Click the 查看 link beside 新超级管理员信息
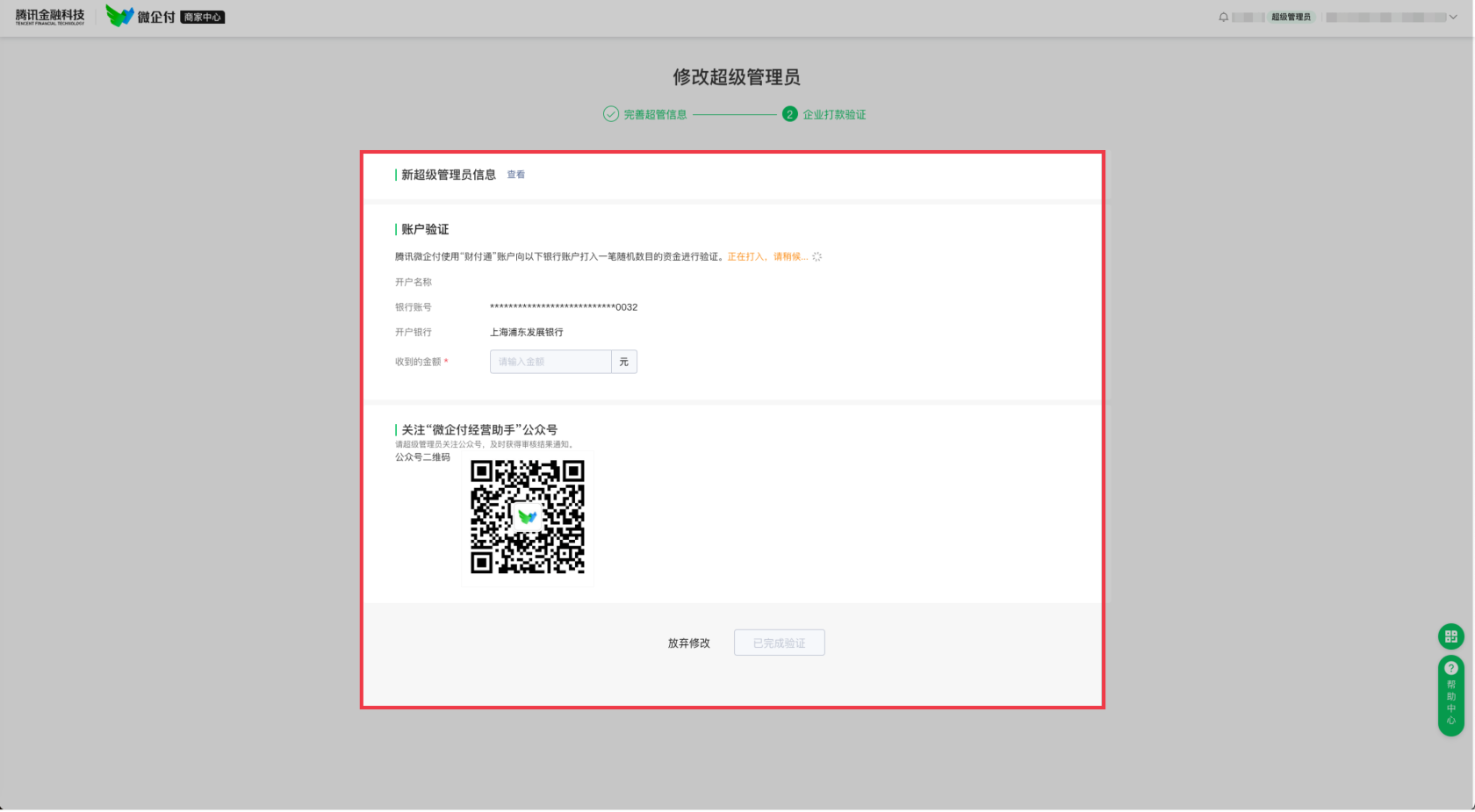 [x=516, y=175]
